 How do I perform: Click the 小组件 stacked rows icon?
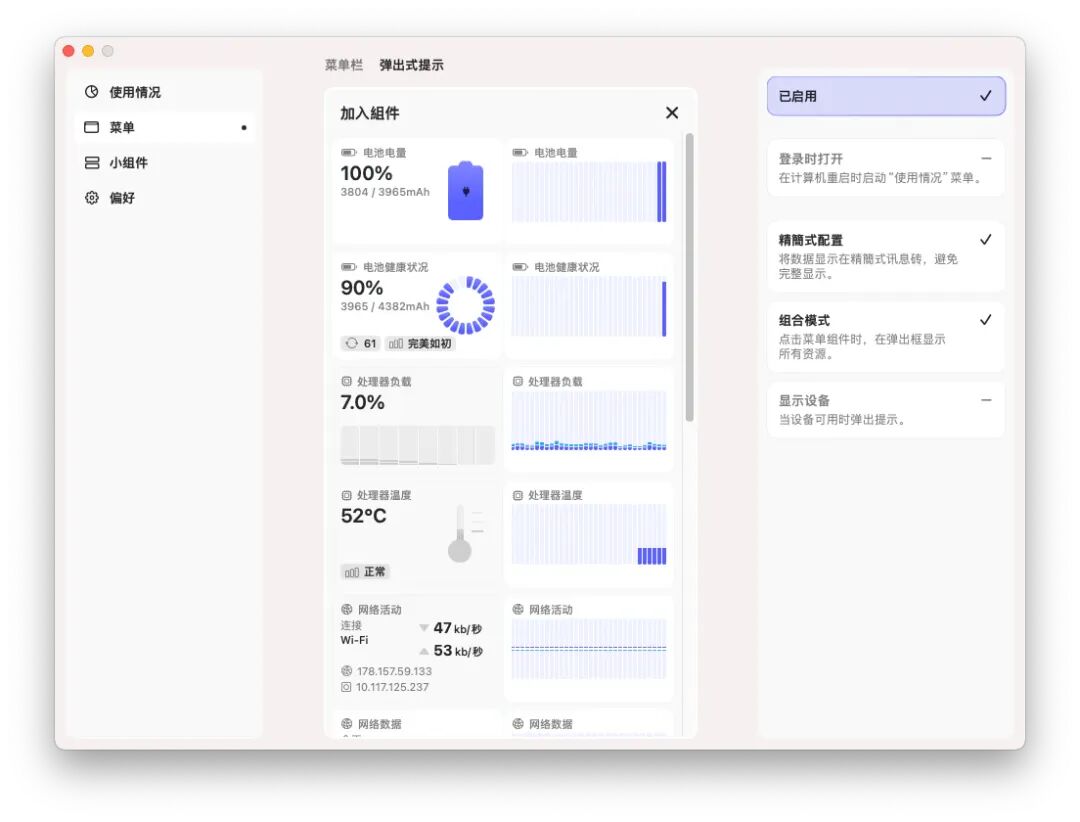(92, 163)
